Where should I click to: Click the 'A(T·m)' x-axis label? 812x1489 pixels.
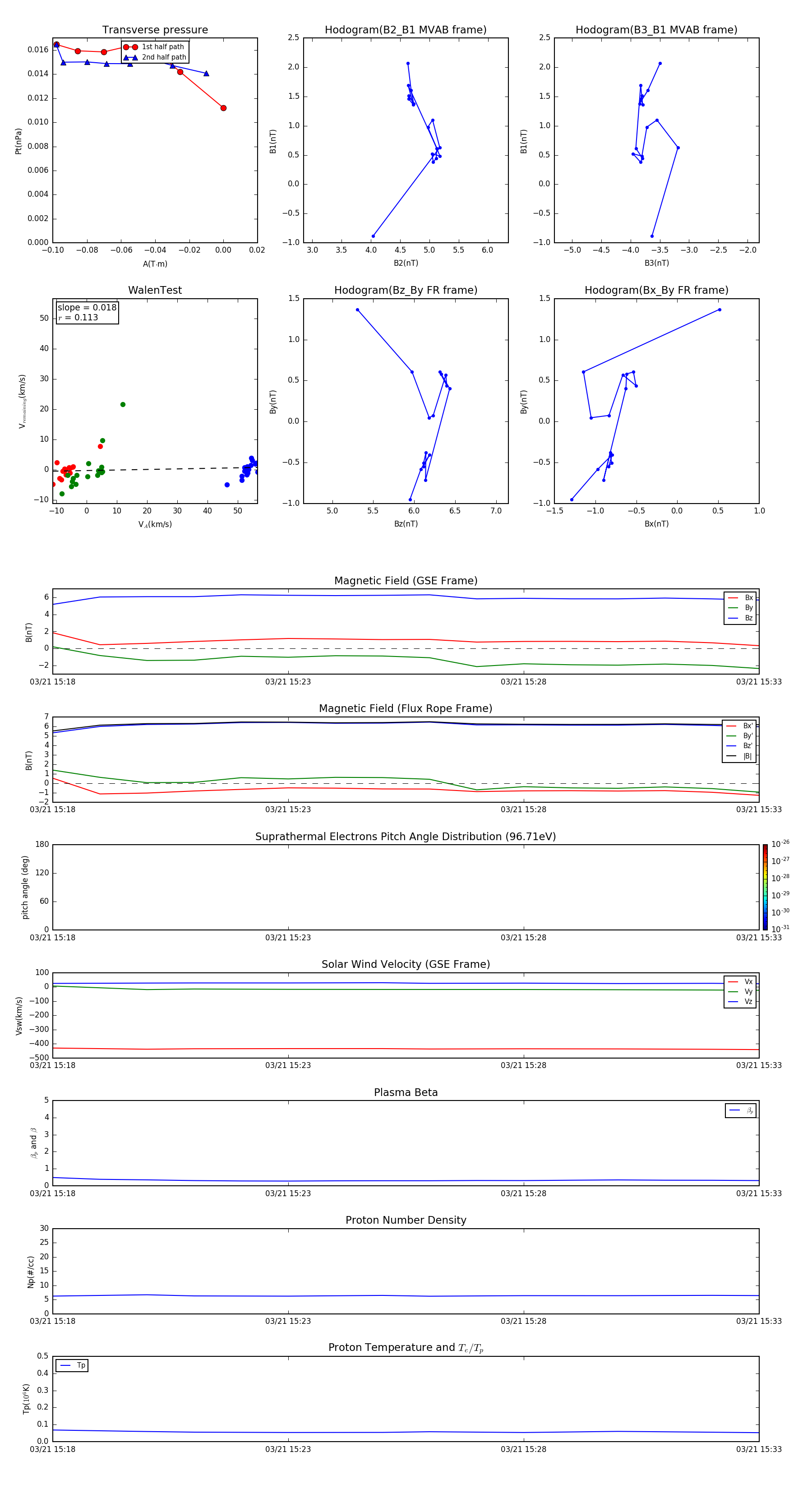click(x=155, y=264)
